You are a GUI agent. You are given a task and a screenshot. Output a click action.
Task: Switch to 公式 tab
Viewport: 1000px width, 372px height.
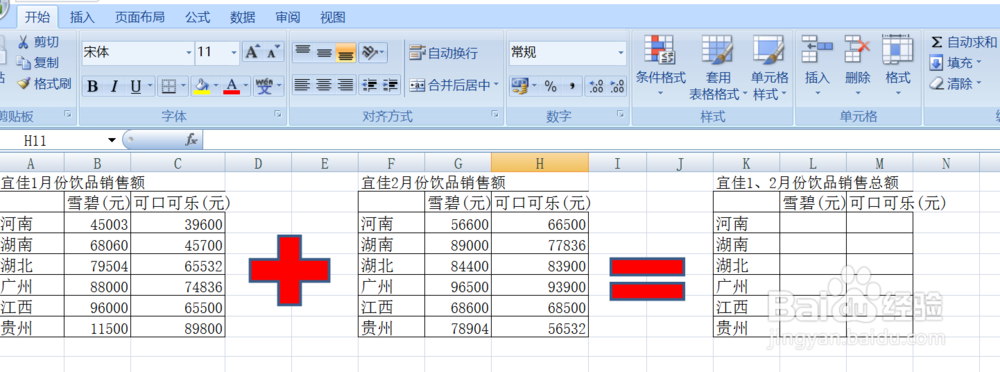tap(198, 17)
